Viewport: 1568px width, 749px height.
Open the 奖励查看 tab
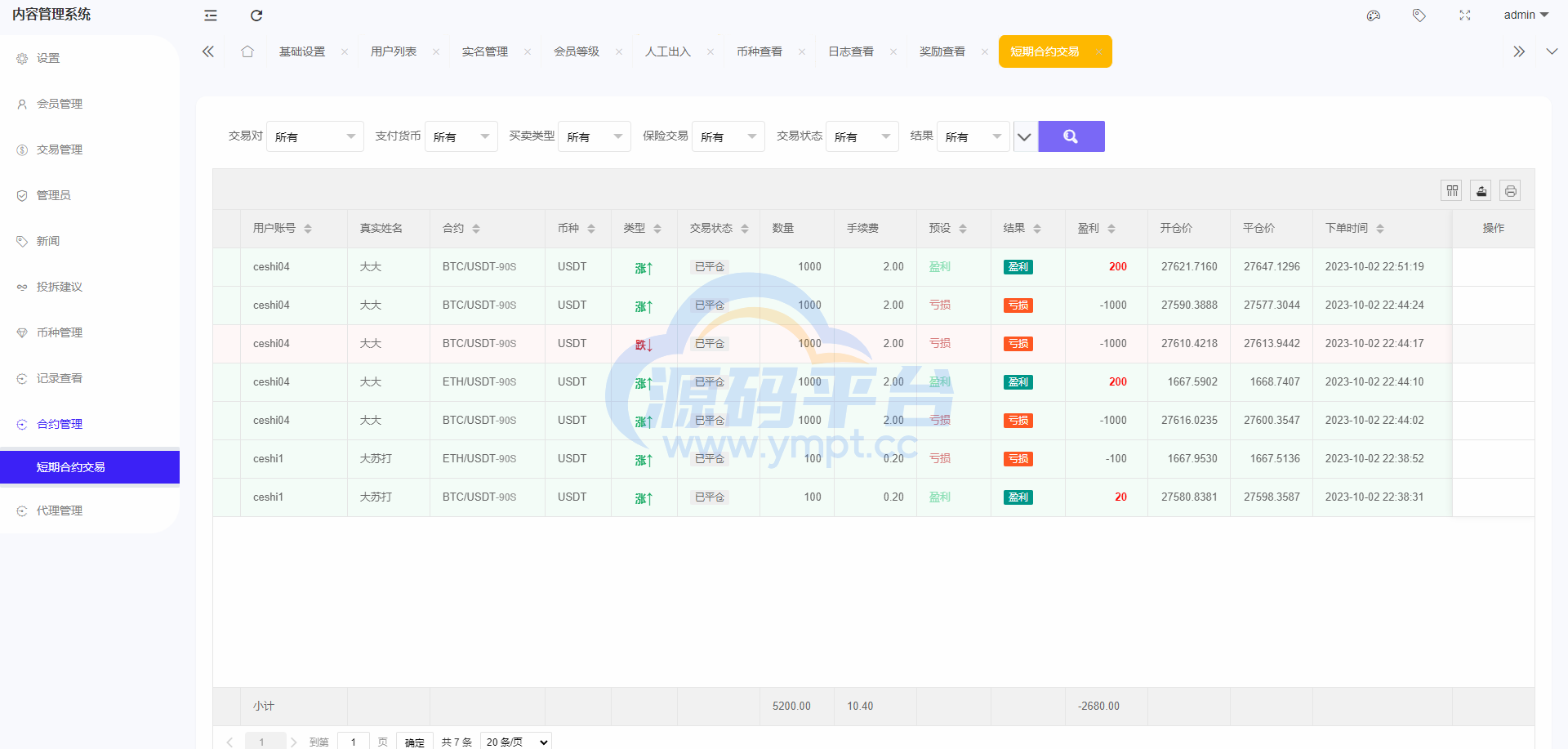coord(942,51)
